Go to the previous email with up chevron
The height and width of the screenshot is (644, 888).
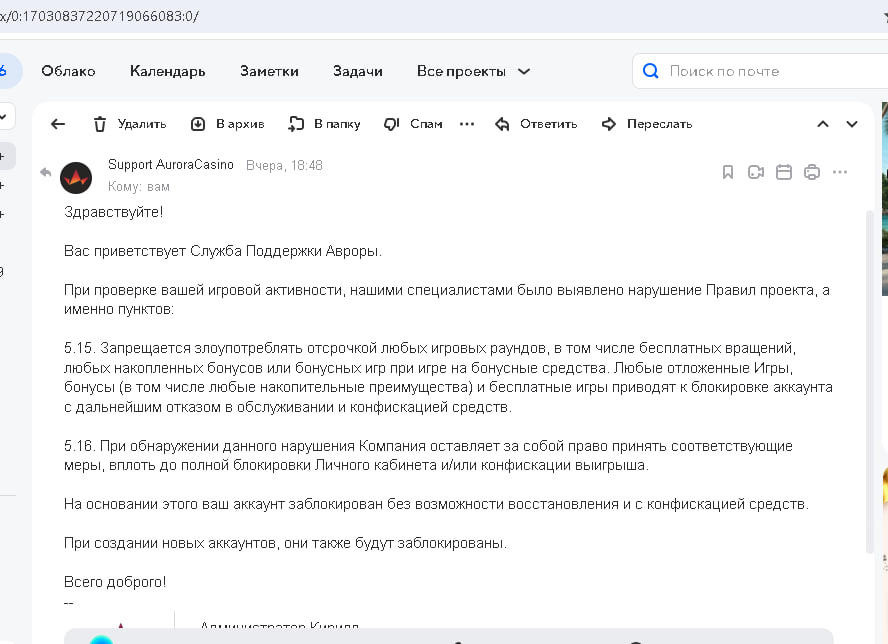coord(823,124)
